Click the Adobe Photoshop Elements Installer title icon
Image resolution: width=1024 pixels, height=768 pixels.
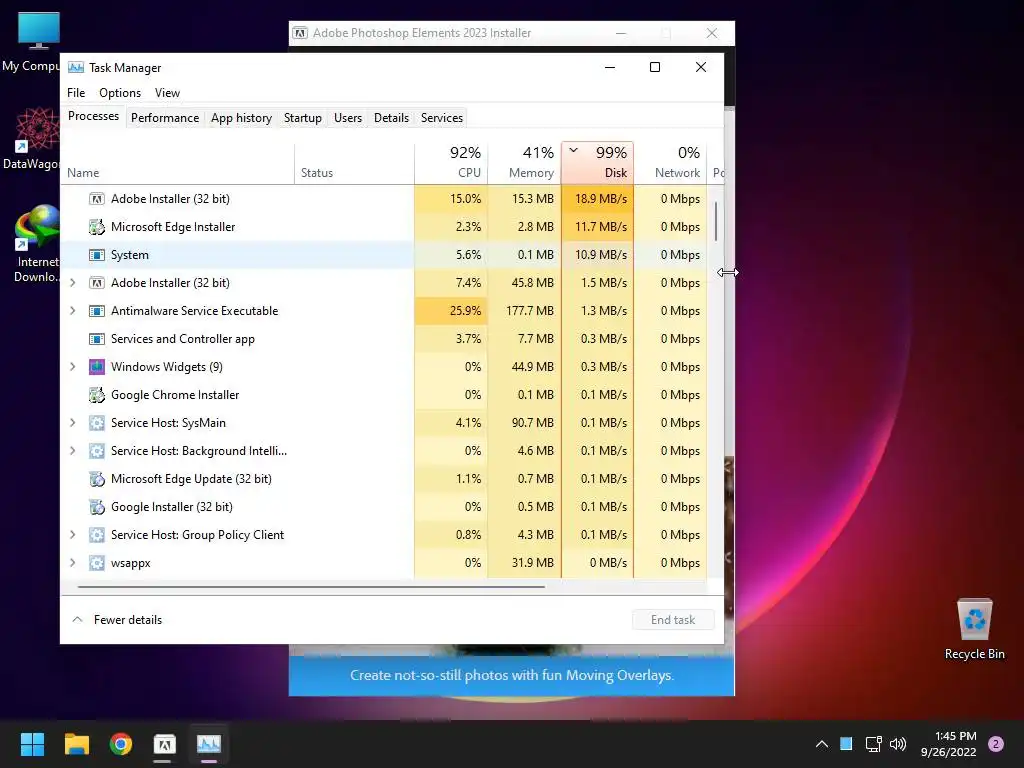[300, 33]
